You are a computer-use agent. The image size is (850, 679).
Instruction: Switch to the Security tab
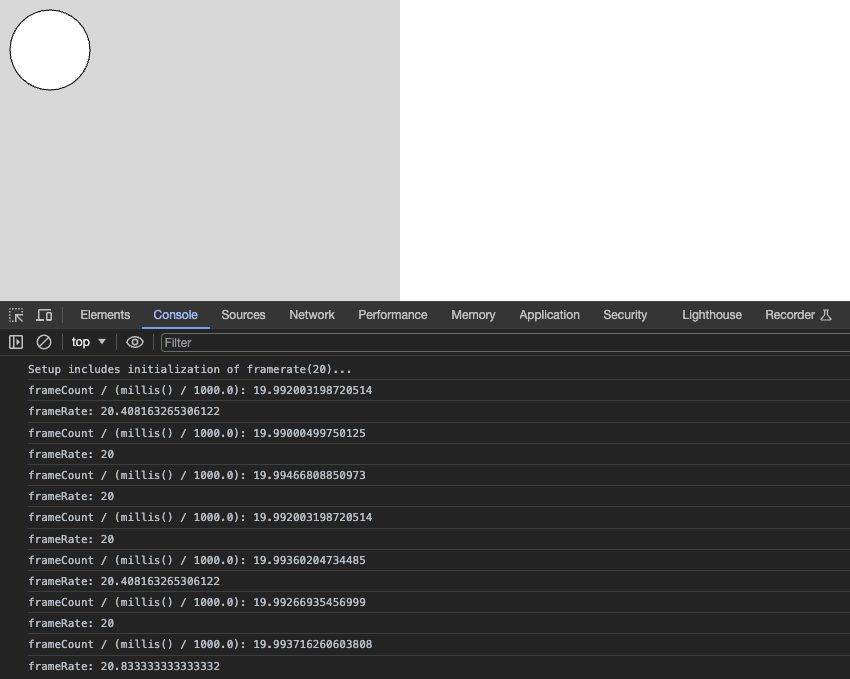click(624, 315)
